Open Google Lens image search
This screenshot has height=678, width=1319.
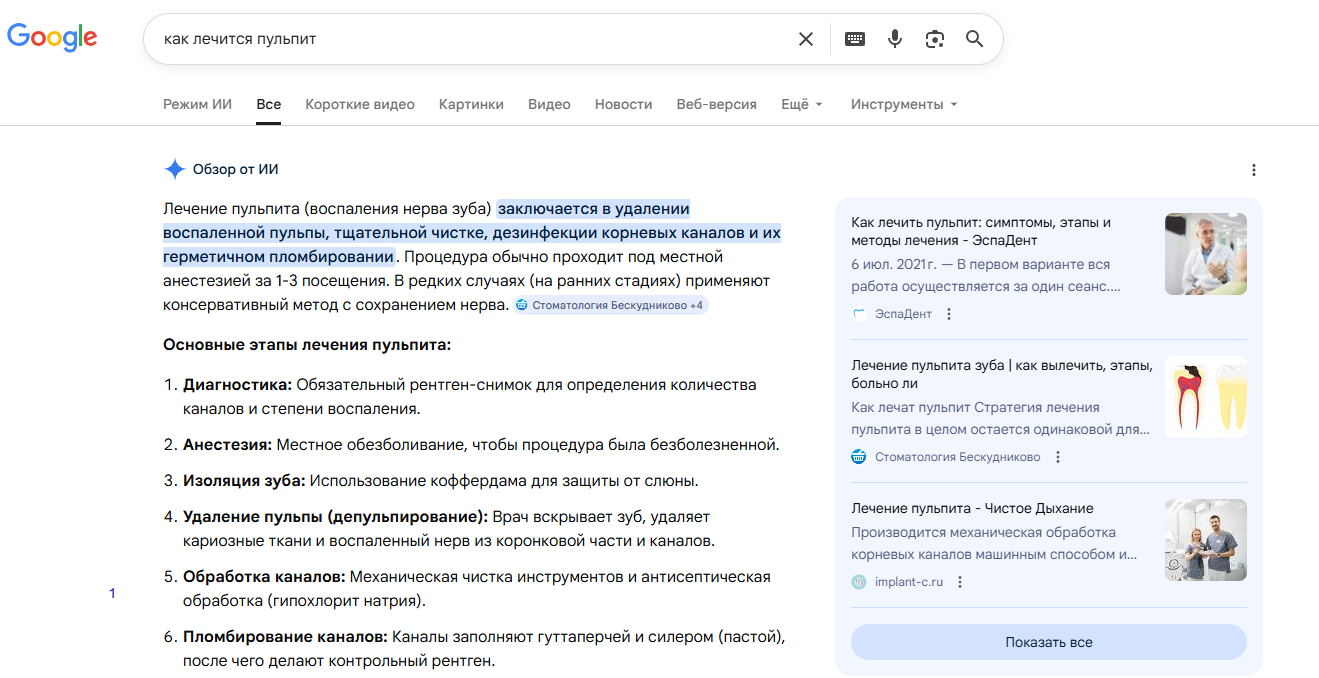click(934, 38)
